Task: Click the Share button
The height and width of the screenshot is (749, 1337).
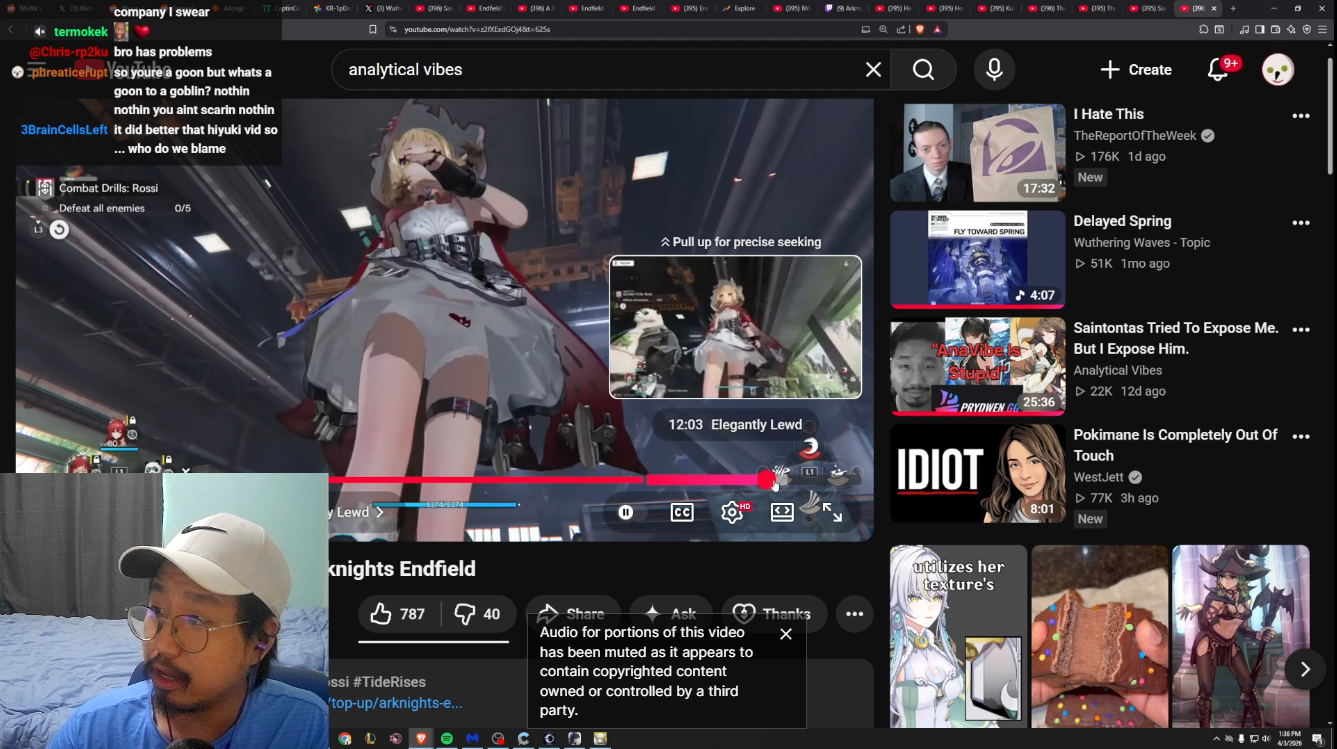Action: 572,614
